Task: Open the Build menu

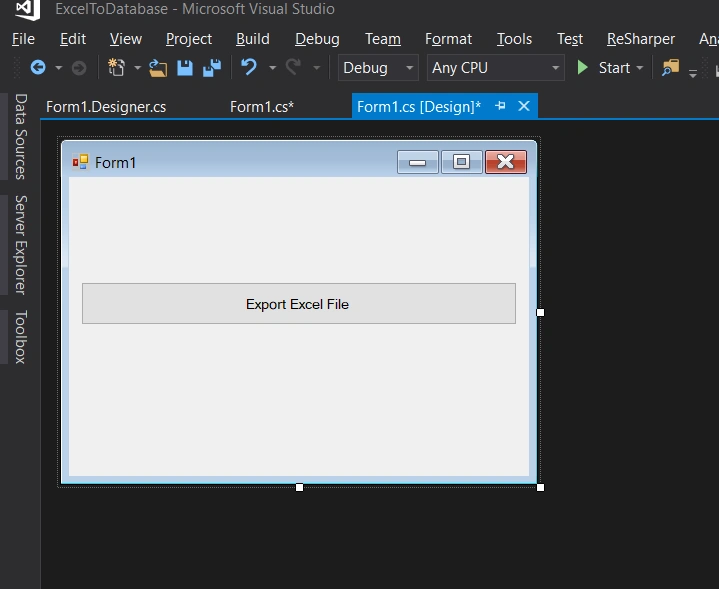Action: tap(253, 39)
